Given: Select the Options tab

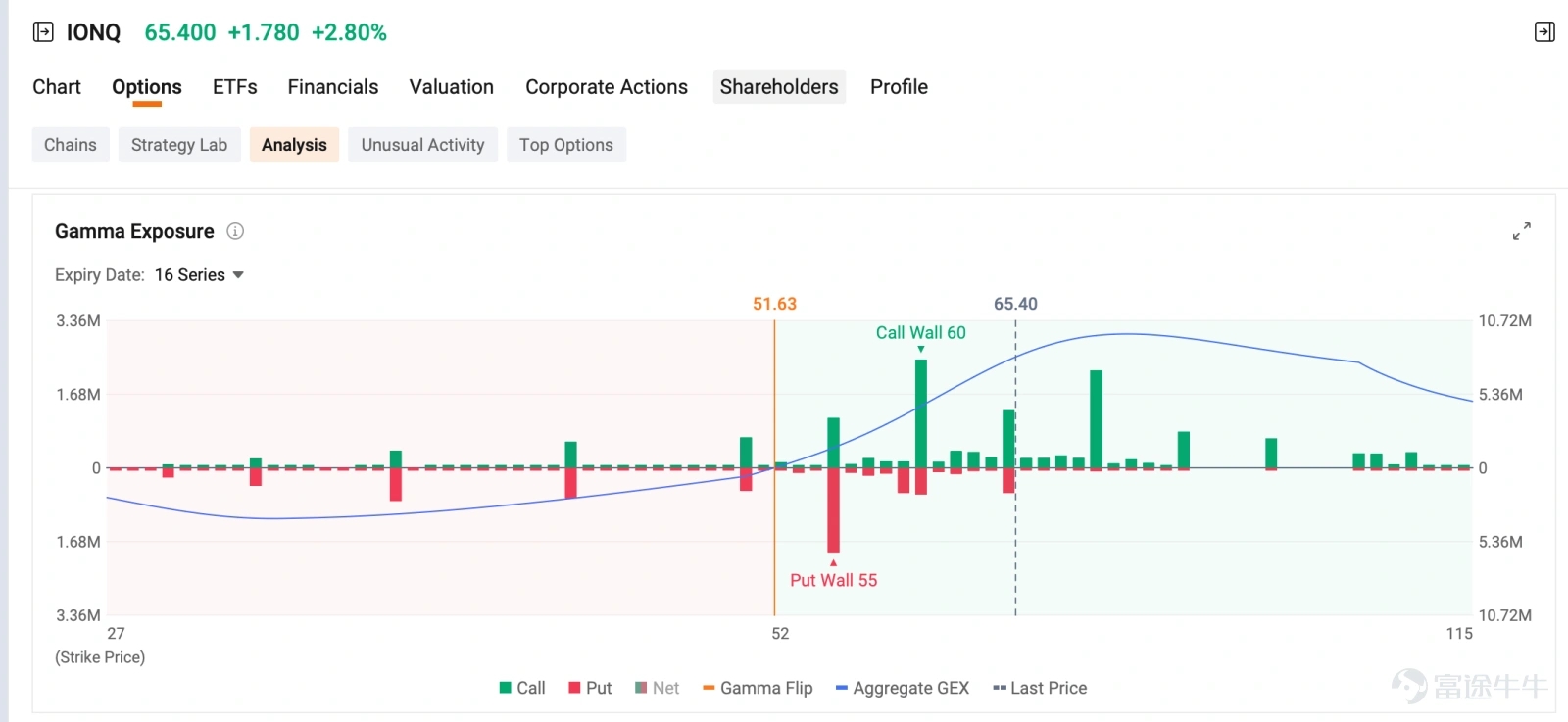Looking at the screenshot, I should point(147,87).
